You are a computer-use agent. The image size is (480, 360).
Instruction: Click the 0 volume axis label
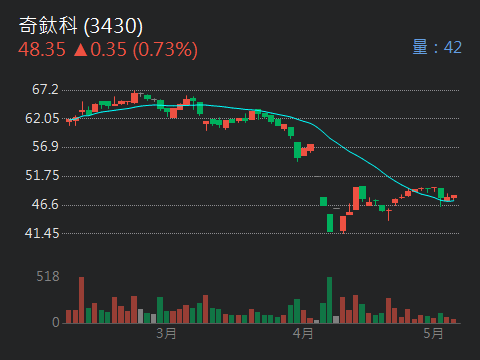point(56,322)
